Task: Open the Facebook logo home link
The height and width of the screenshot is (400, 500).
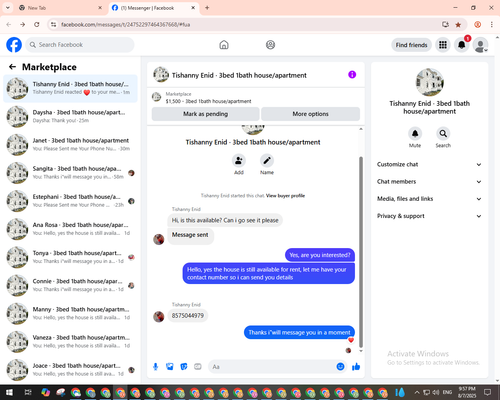Action: click(14, 45)
